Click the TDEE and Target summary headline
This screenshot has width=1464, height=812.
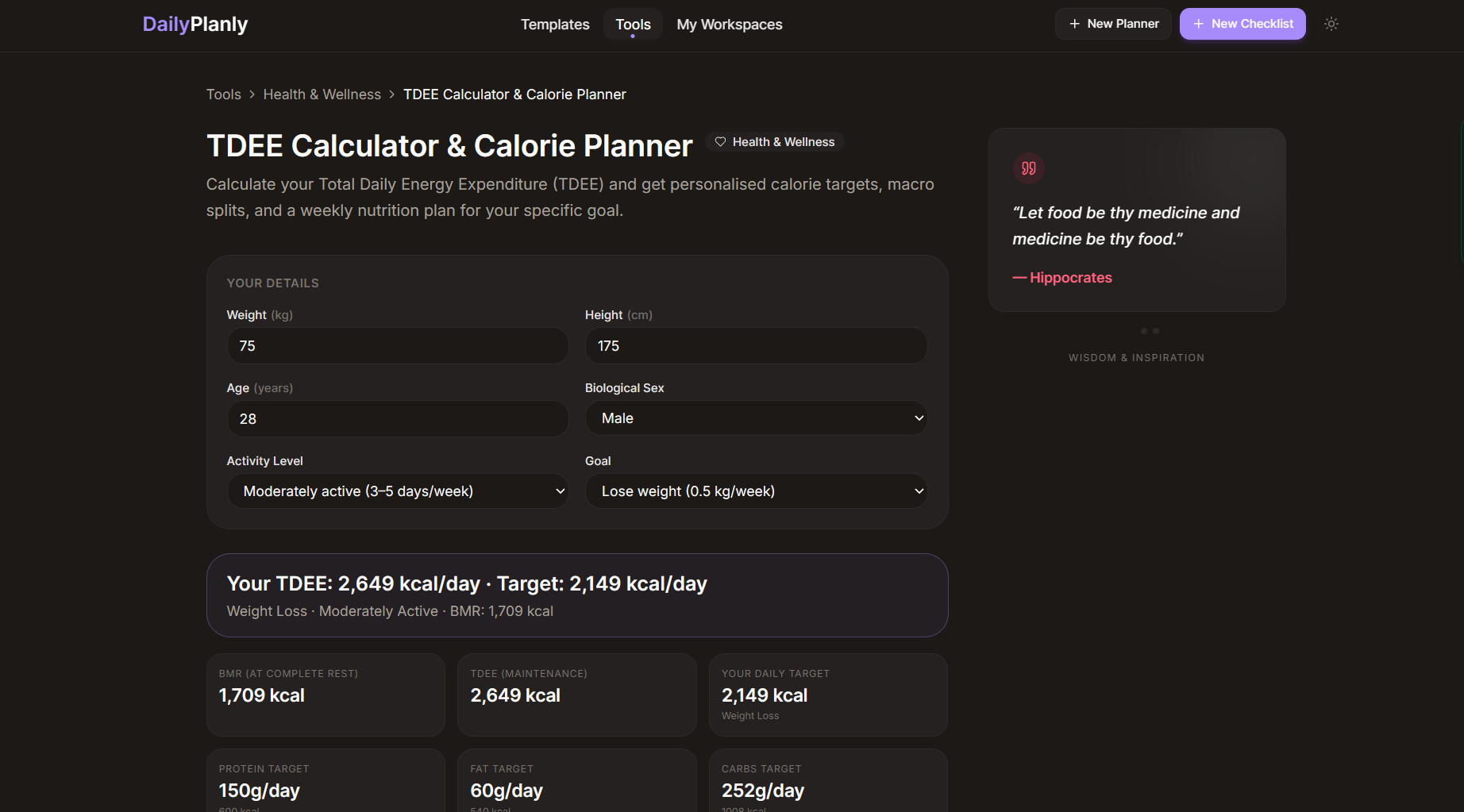(x=467, y=583)
